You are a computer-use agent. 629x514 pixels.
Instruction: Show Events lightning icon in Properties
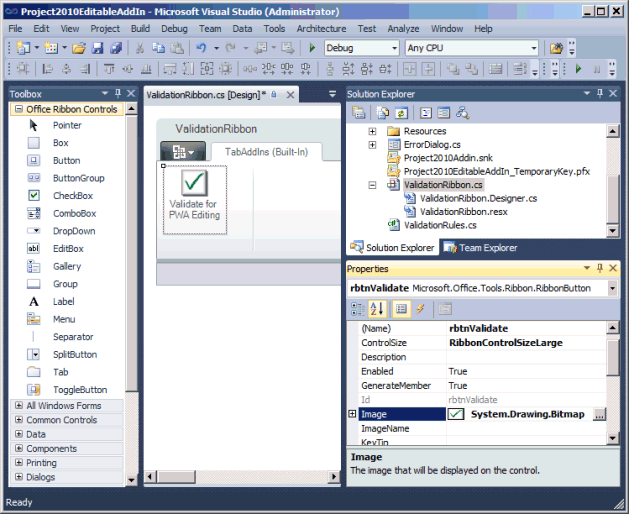tap(420, 309)
